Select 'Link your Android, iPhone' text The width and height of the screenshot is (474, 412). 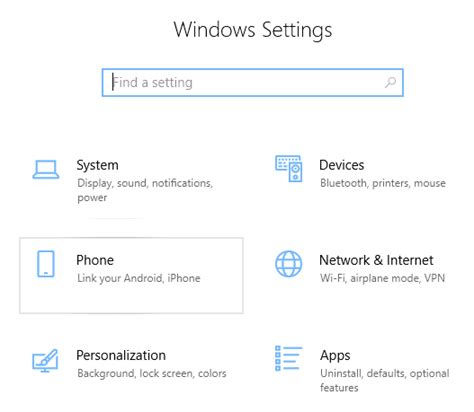[x=139, y=278]
